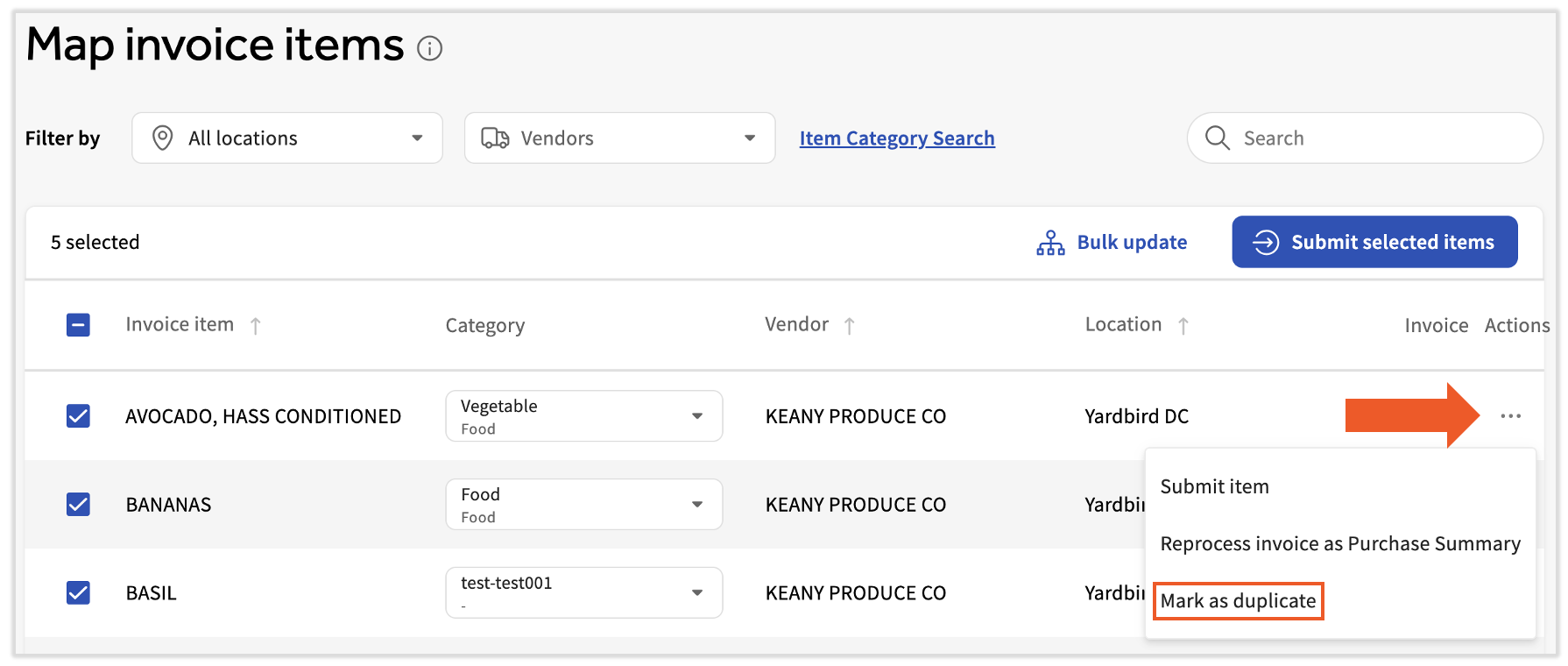Click the truck icon in Vendors filter
This screenshot has height=666, width=1568.
pyautogui.click(x=495, y=138)
